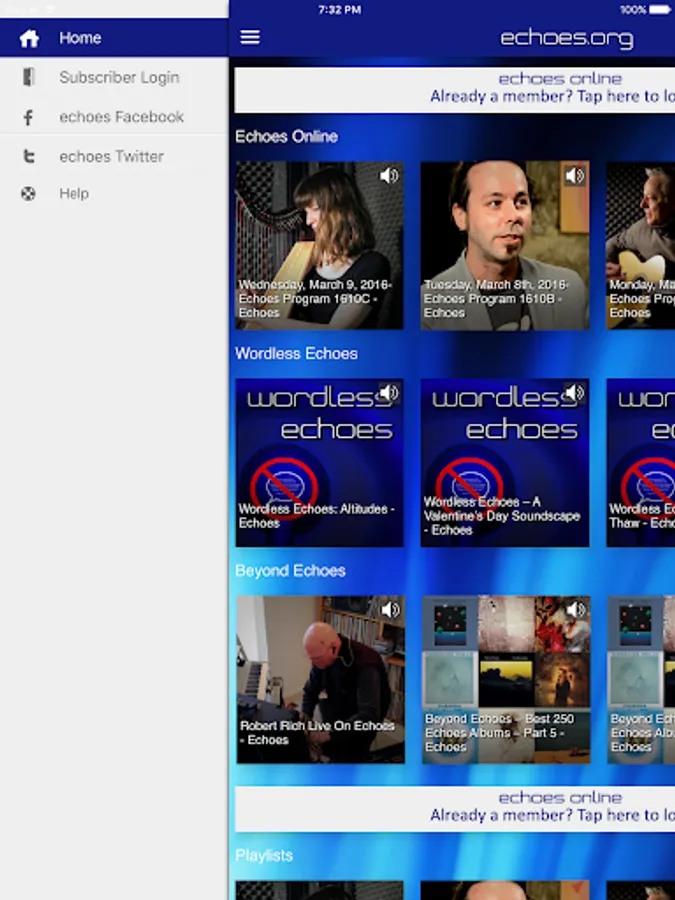Click the 7:32 PM status bar clock
Image resolution: width=675 pixels, height=900 pixels.
coord(339,10)
